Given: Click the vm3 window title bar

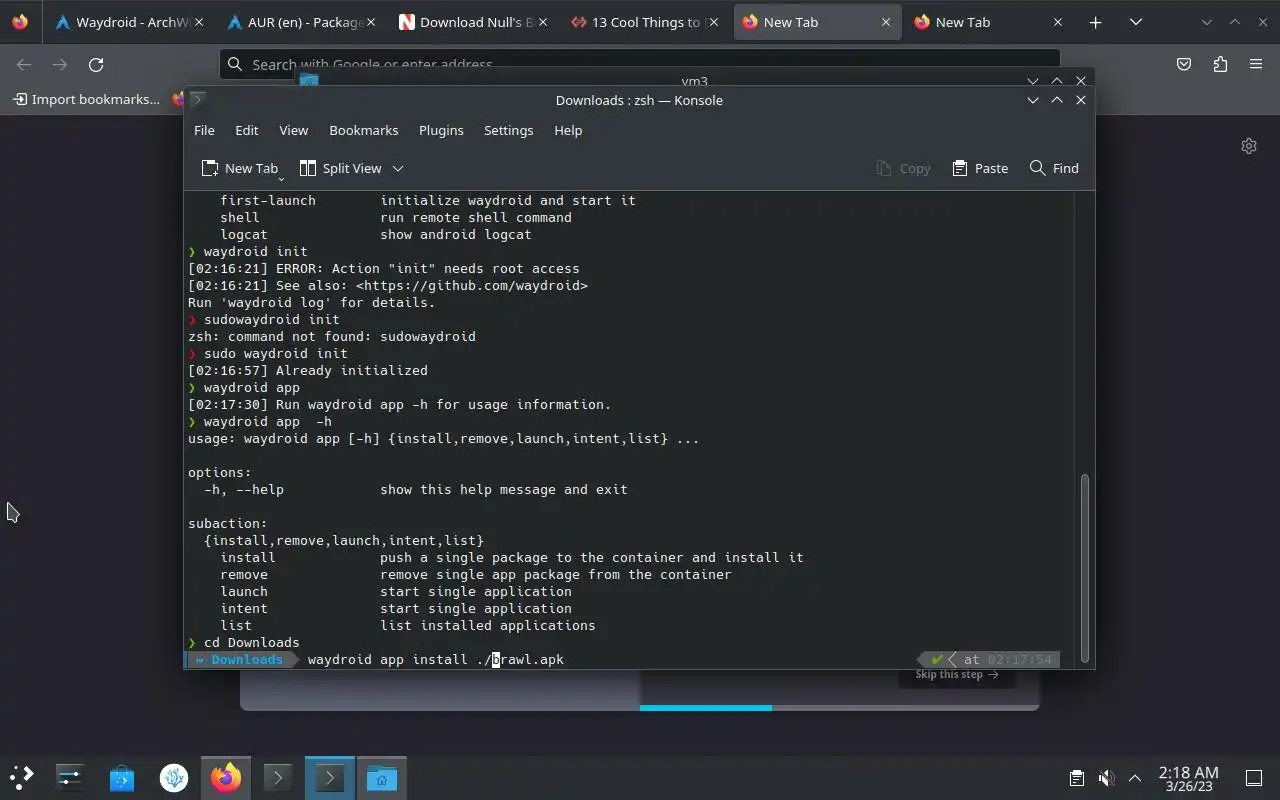Looking at the screenshot, I should [694, 80].
